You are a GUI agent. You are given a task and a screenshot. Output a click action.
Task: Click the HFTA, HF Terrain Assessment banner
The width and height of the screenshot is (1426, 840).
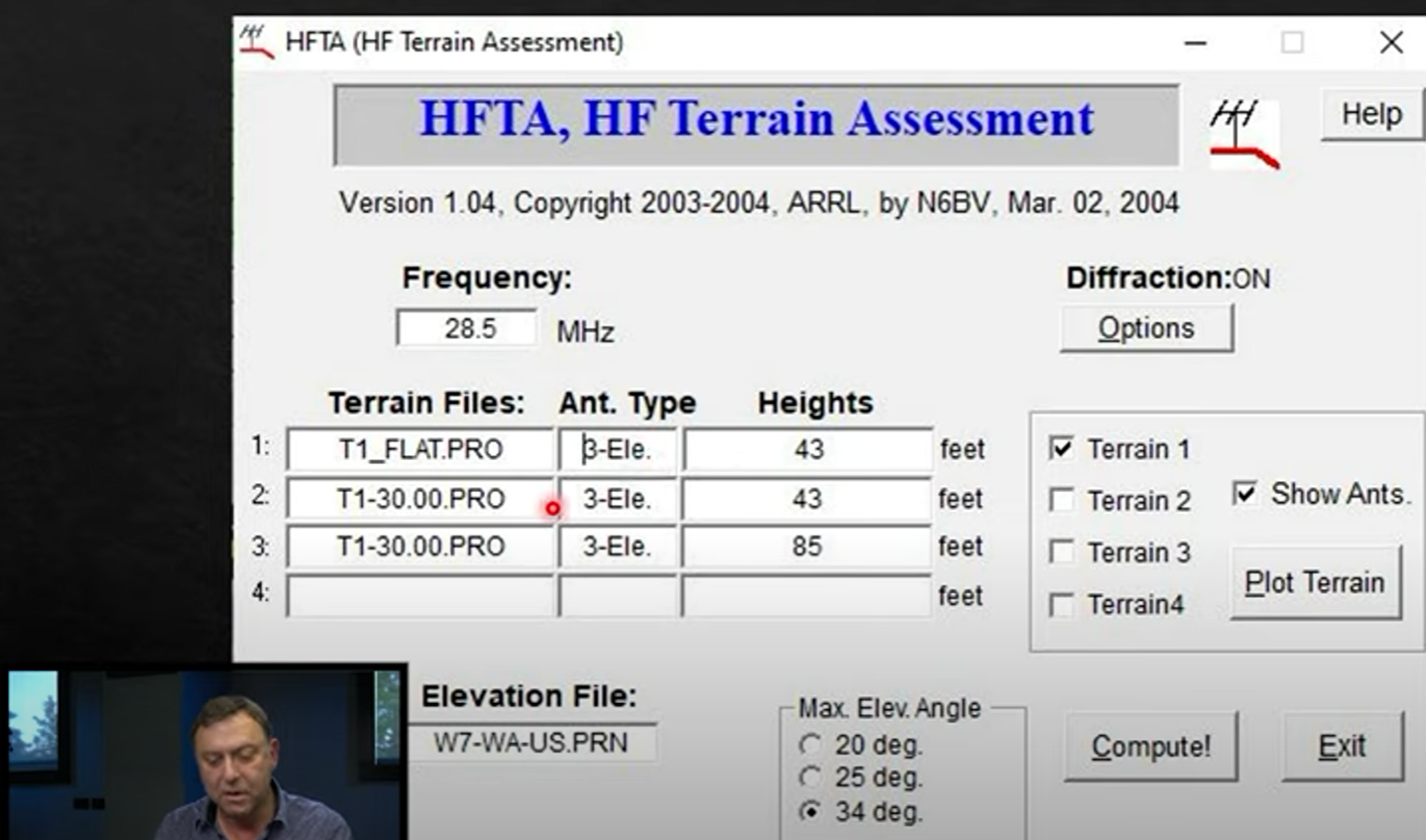(x=757, y=123)
